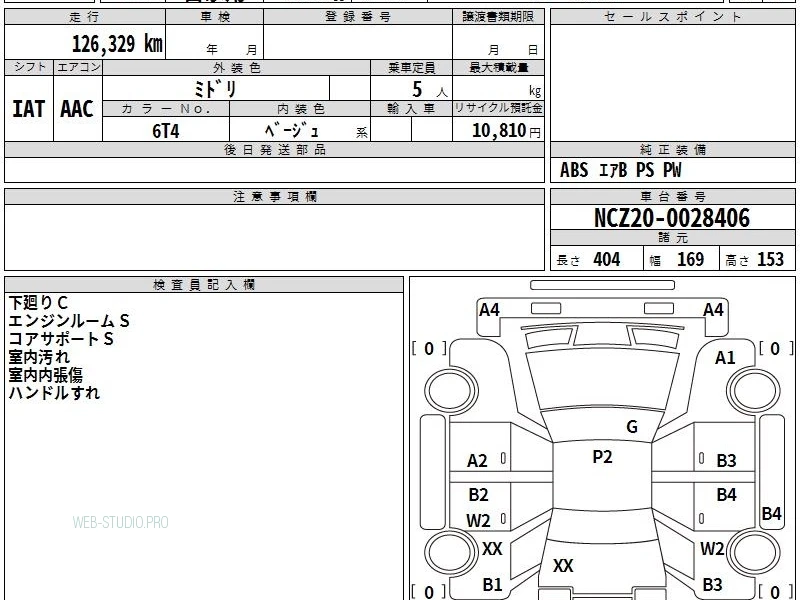Image resolution: width=800 pixels, height=600 pixels.
Task: Click the mileage value 126,329 km
Action: point(117,44)
